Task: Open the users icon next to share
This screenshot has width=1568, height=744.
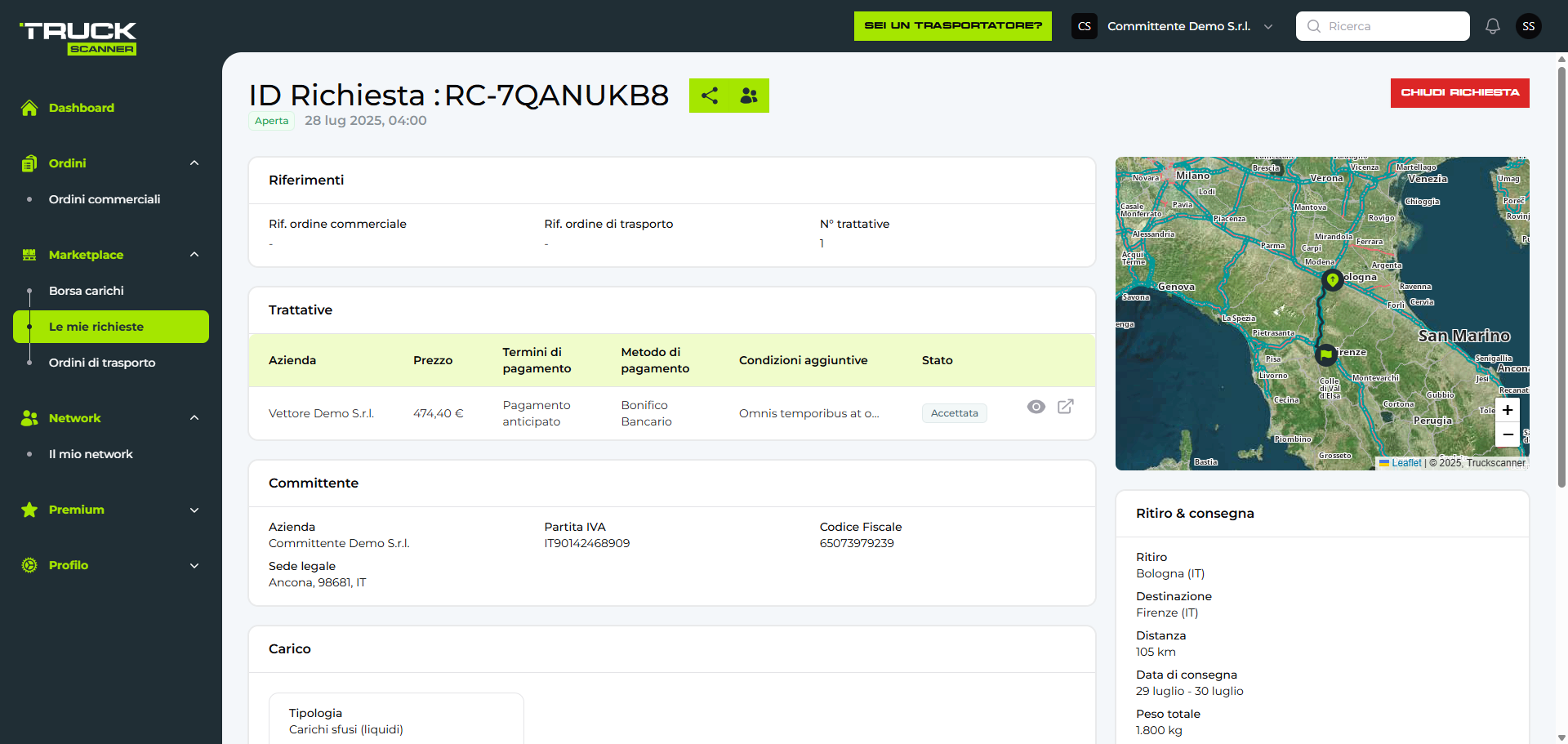Action: click(x=749, y=96)
